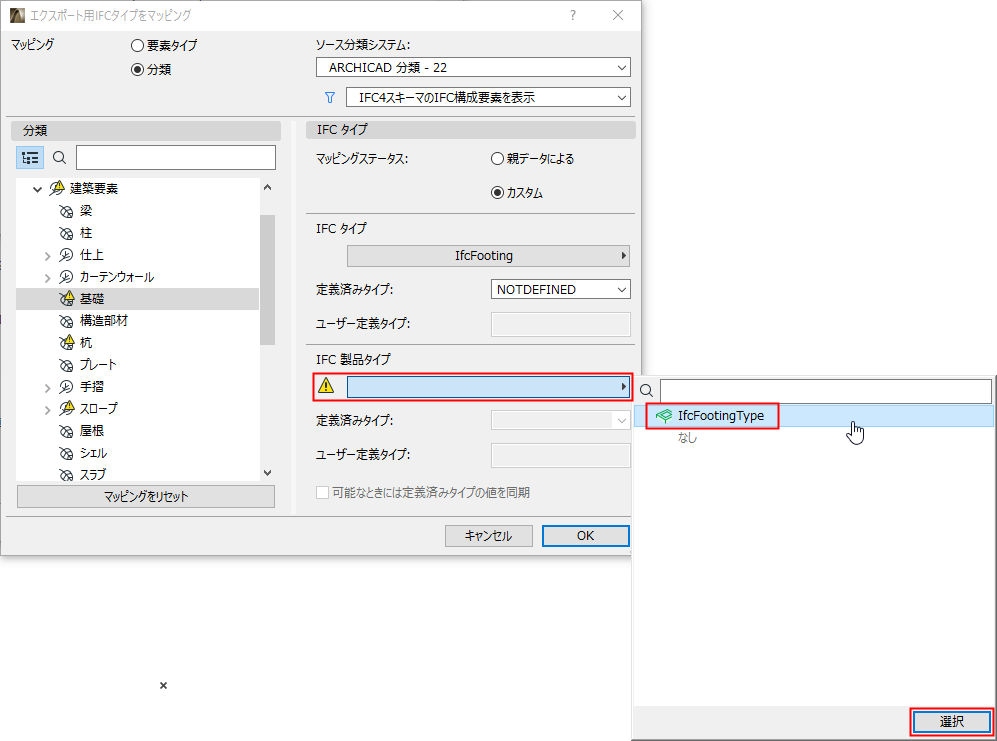Click the icon next to カーテンウォール
Viewport: 997px width, 741px height.
tap(66, 277)
